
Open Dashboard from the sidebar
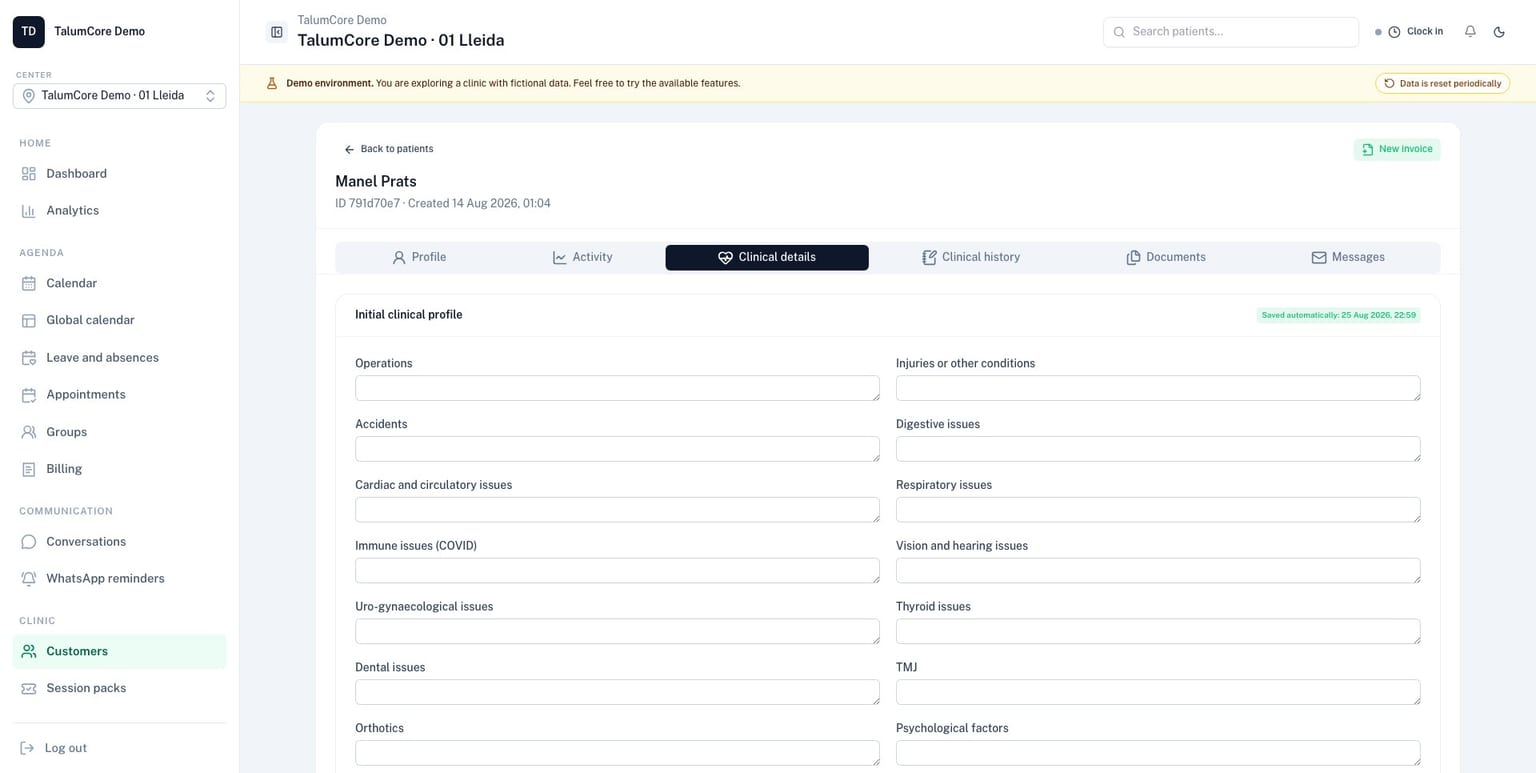[x=119, y=174]
